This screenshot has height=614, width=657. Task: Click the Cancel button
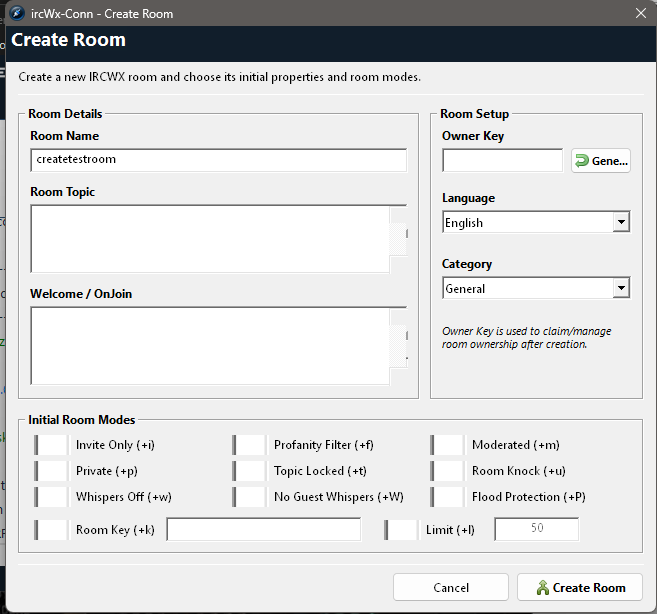coord(451,587)
